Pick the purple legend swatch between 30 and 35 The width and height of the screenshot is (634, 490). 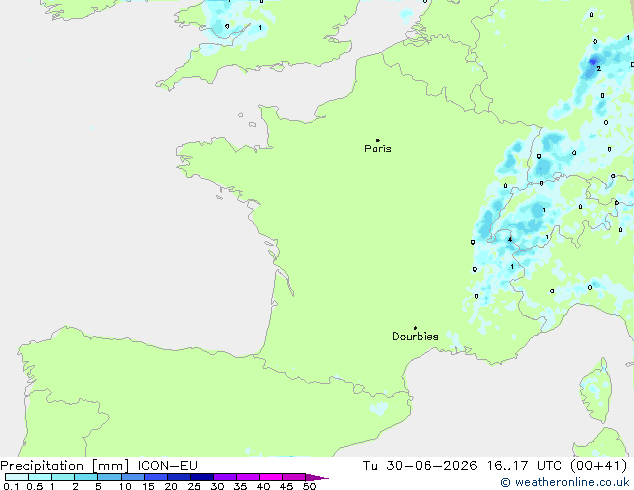(x=225, y=477)
